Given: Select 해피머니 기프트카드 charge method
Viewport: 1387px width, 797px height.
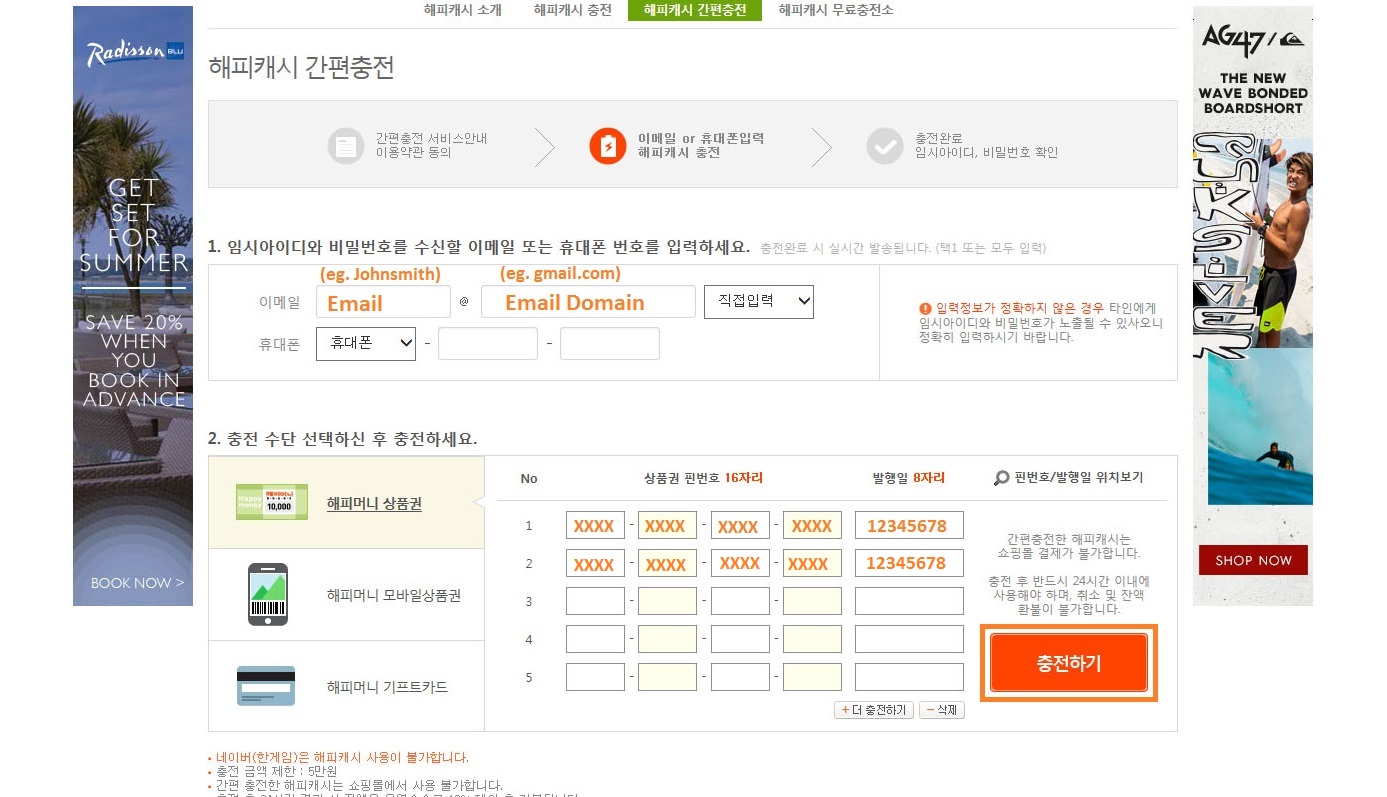Looking at the screenshot, I should [x=346, y=687].
